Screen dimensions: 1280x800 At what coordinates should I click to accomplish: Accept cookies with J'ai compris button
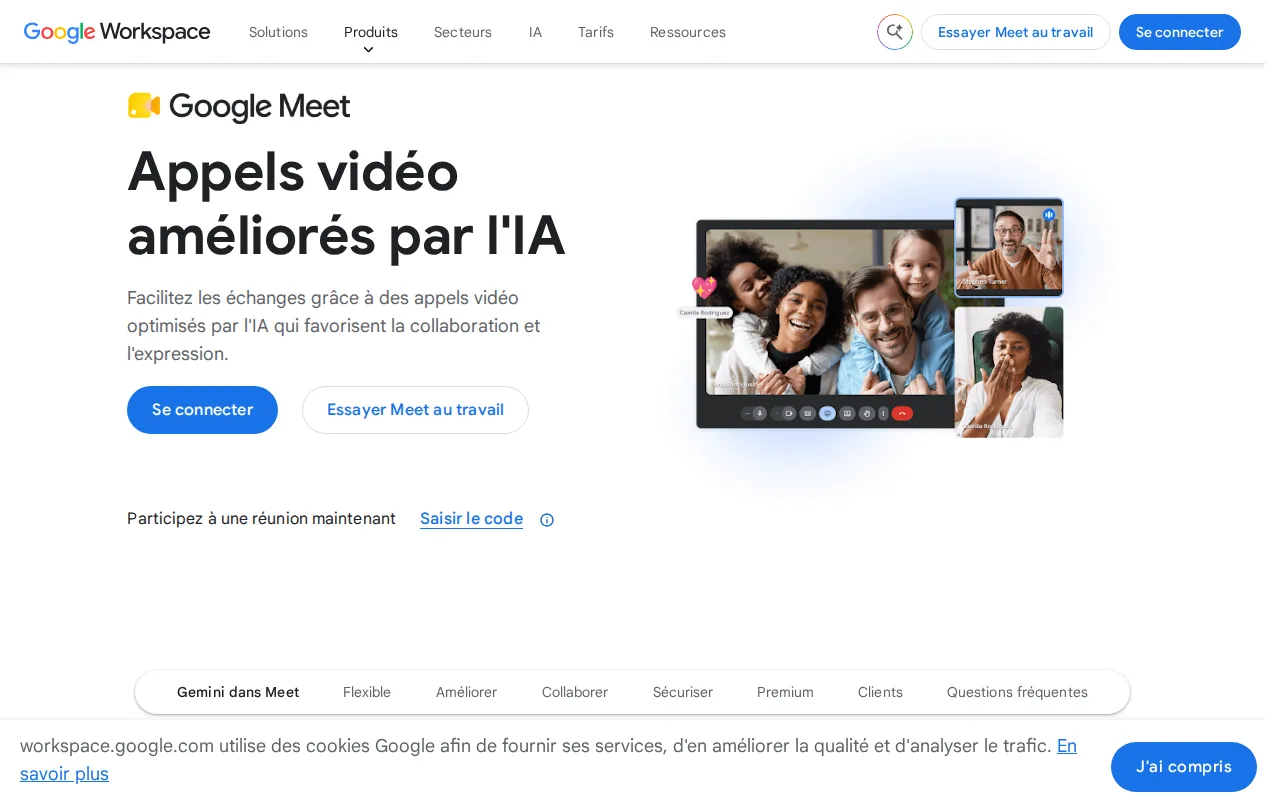pyautogui.click(x=1184, y=767)
